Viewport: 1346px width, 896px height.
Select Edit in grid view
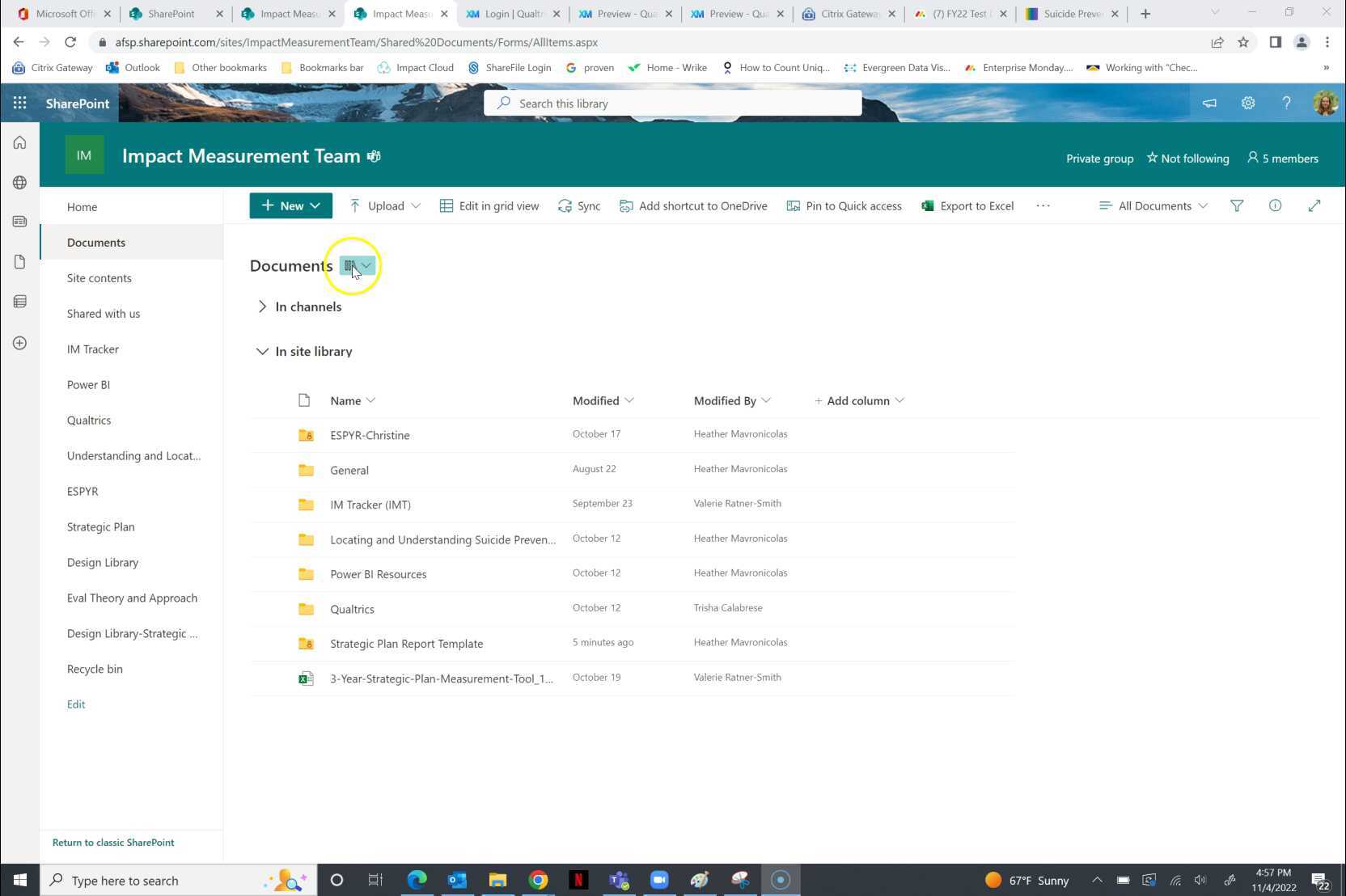[x=489, y=205]
